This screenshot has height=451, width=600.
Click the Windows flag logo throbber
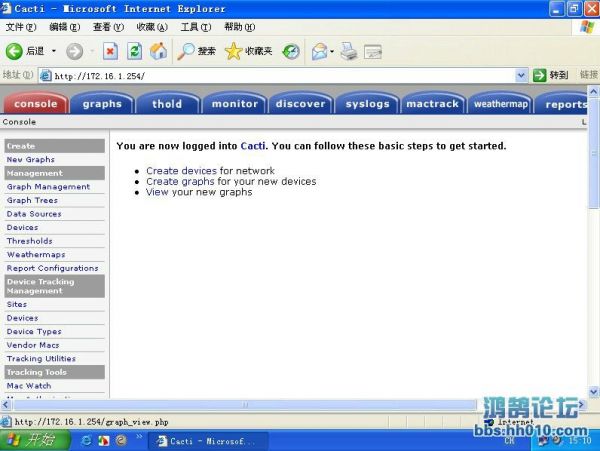[587, 27]
